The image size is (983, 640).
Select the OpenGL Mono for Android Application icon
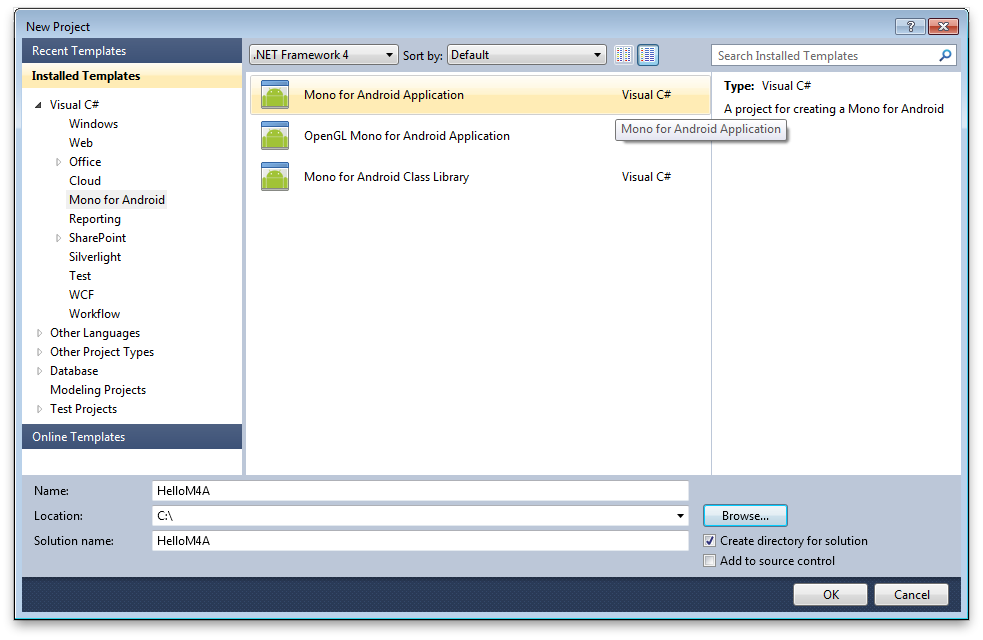275,136
